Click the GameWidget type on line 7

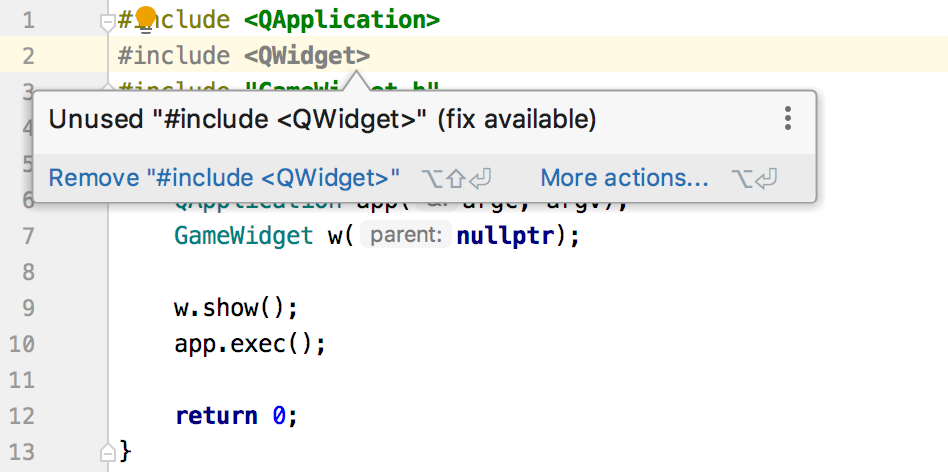tap(244, 235)
